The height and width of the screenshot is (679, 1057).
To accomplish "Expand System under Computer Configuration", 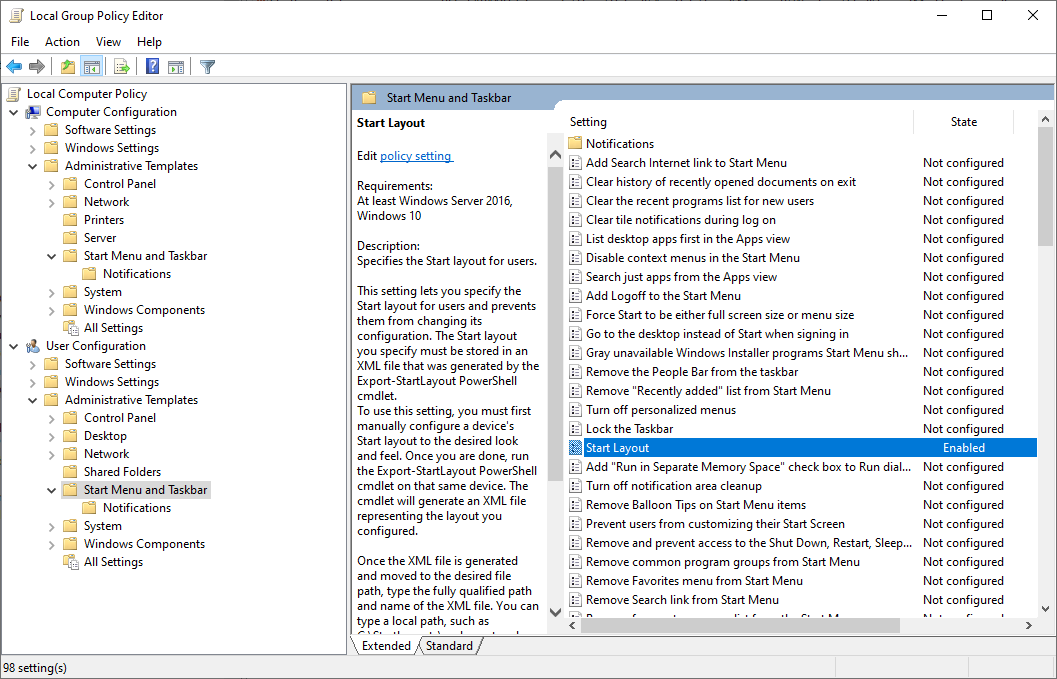I will click(x=51, y=292).
